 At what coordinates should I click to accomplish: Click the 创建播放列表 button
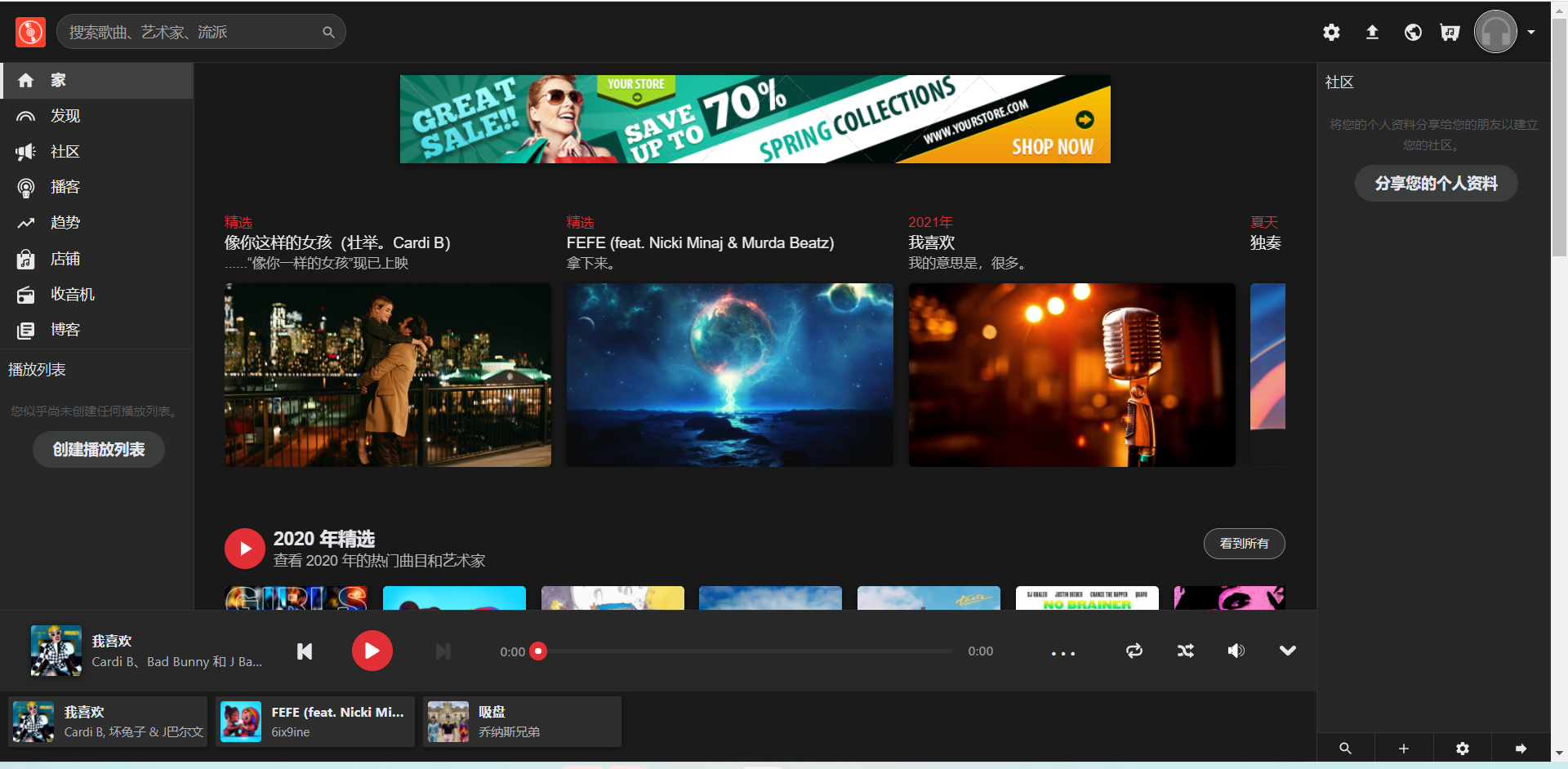point(99,450)
